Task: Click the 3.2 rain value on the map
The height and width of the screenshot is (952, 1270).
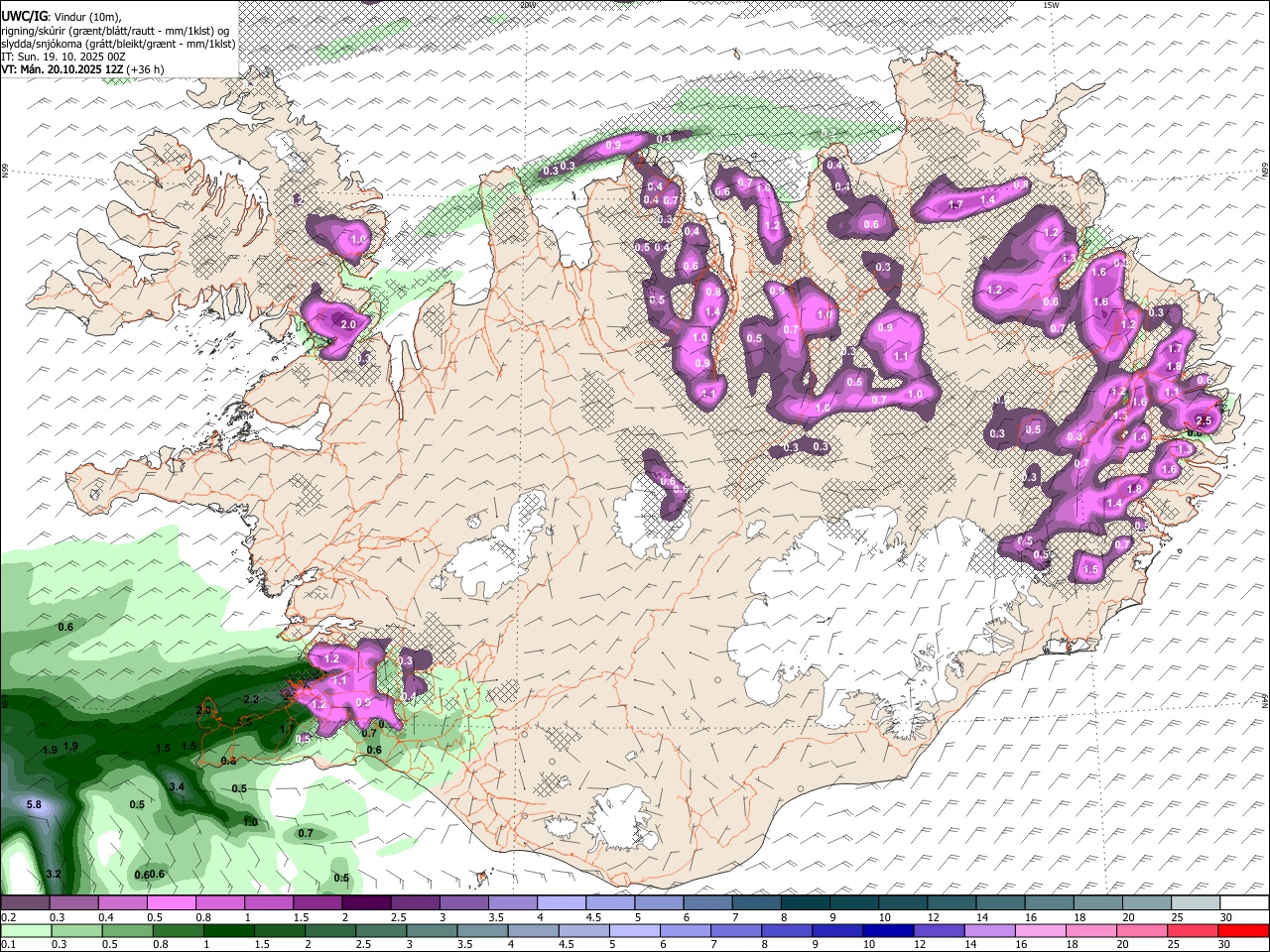Action: pyautogui.click(x=54, y=874)
